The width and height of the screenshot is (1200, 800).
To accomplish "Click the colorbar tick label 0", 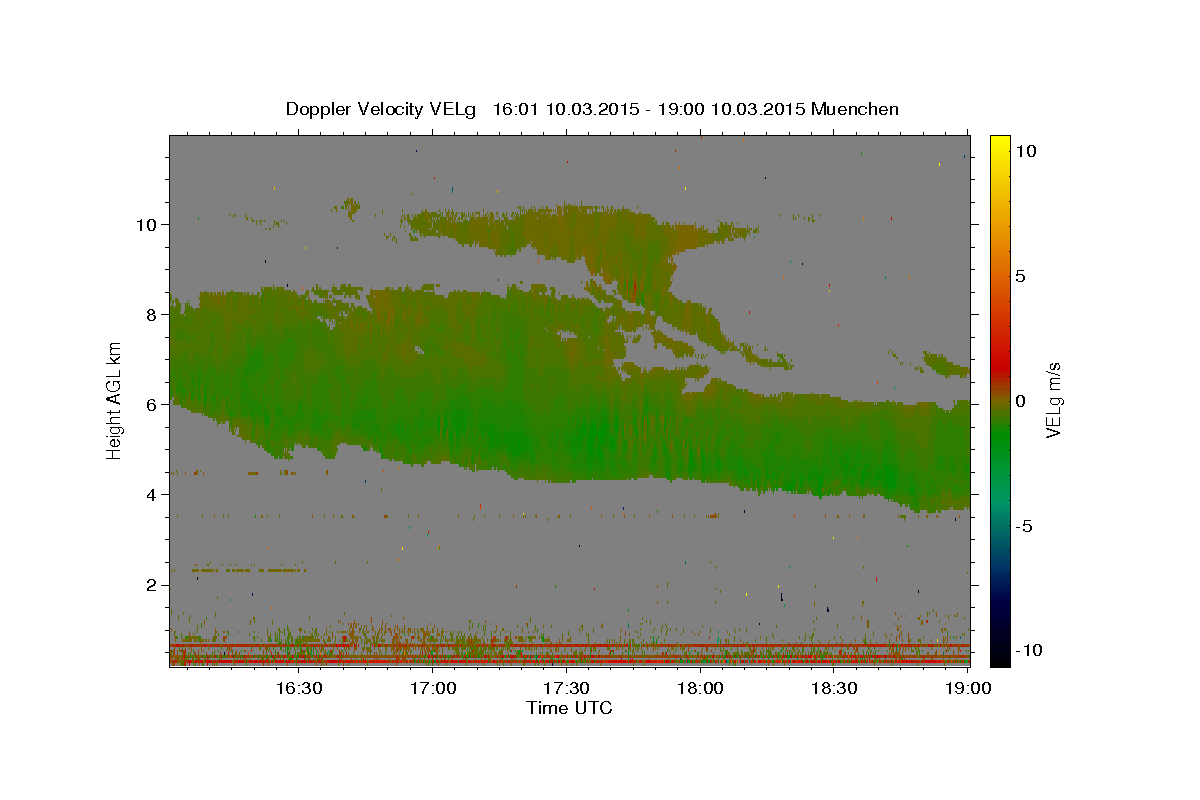I will tap(1020, 401).
